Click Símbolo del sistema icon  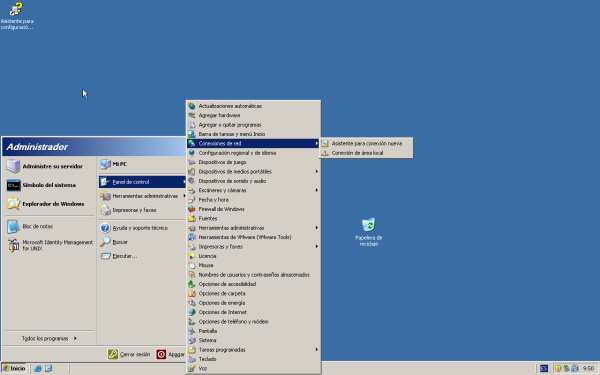coord(13,185)
